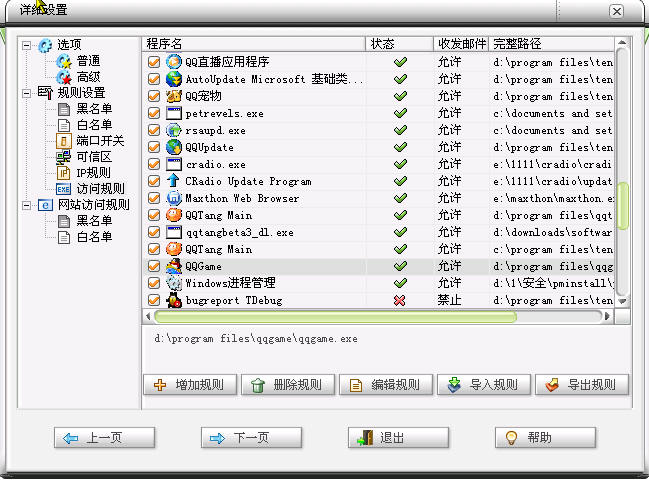Click the green check status for QQGame
649x481 pixels.
pos(400,266)
